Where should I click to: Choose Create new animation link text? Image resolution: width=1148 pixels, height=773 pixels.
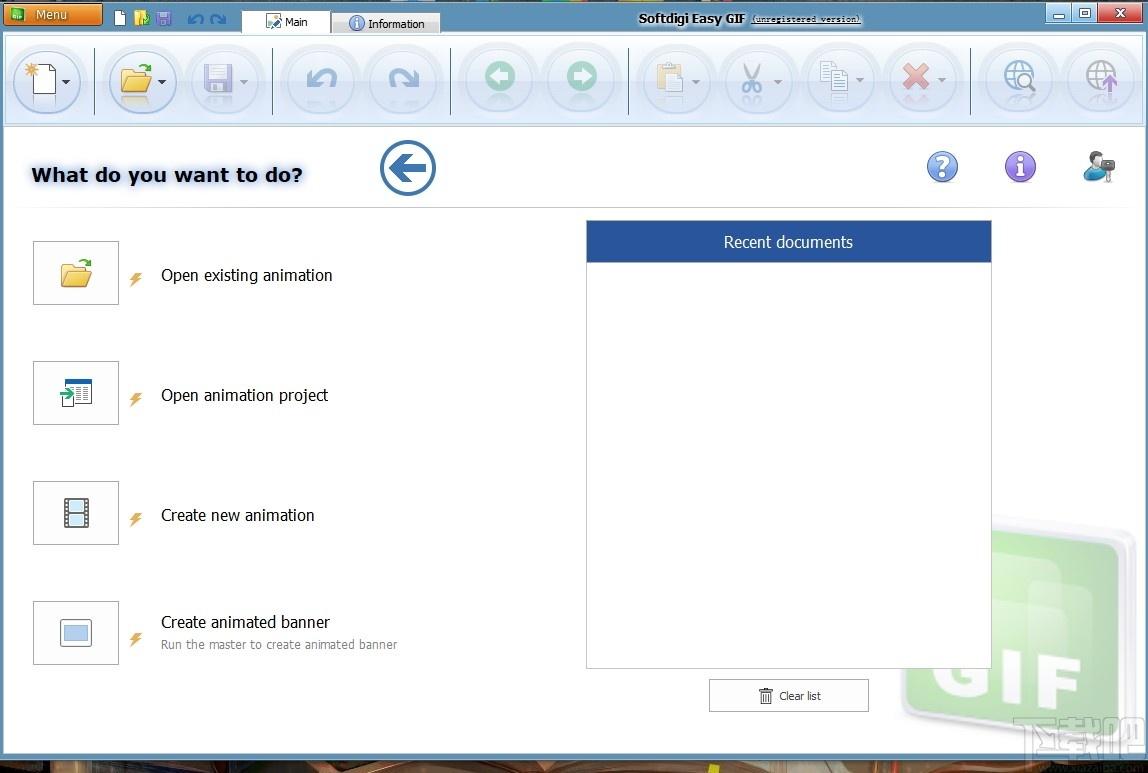coord(238,515)
